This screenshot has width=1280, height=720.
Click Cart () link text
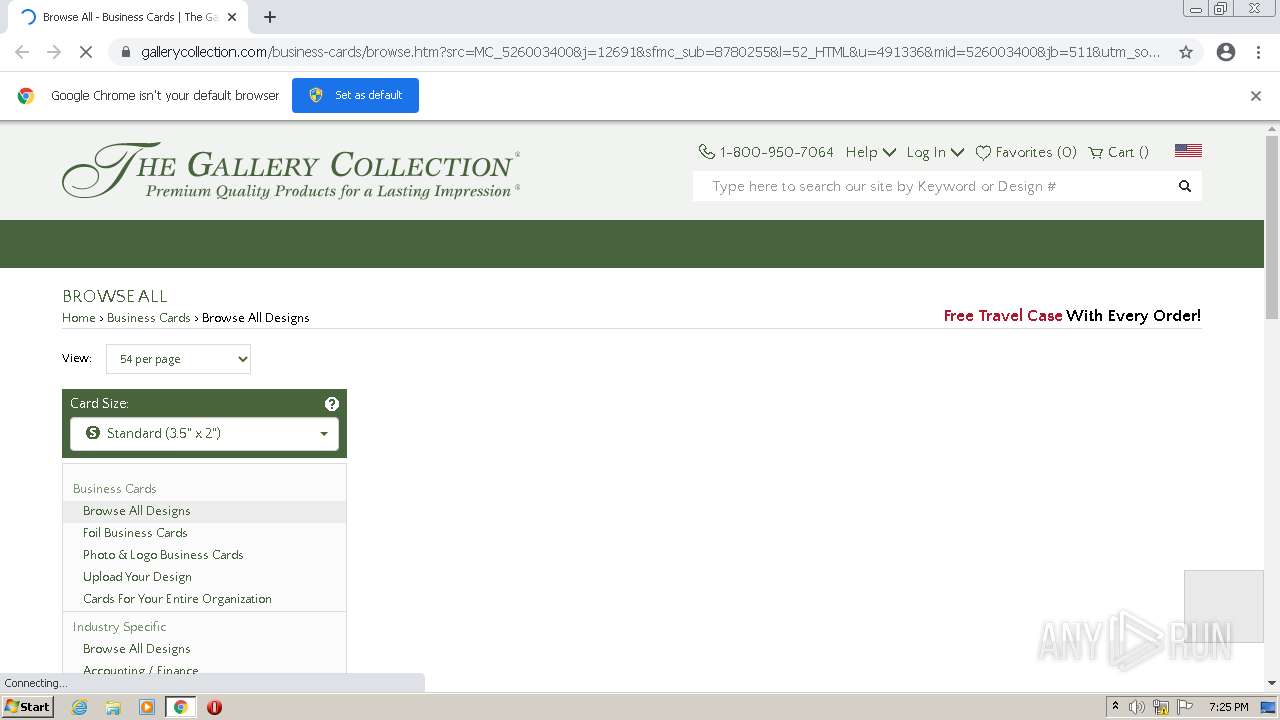coord(1128,152)
